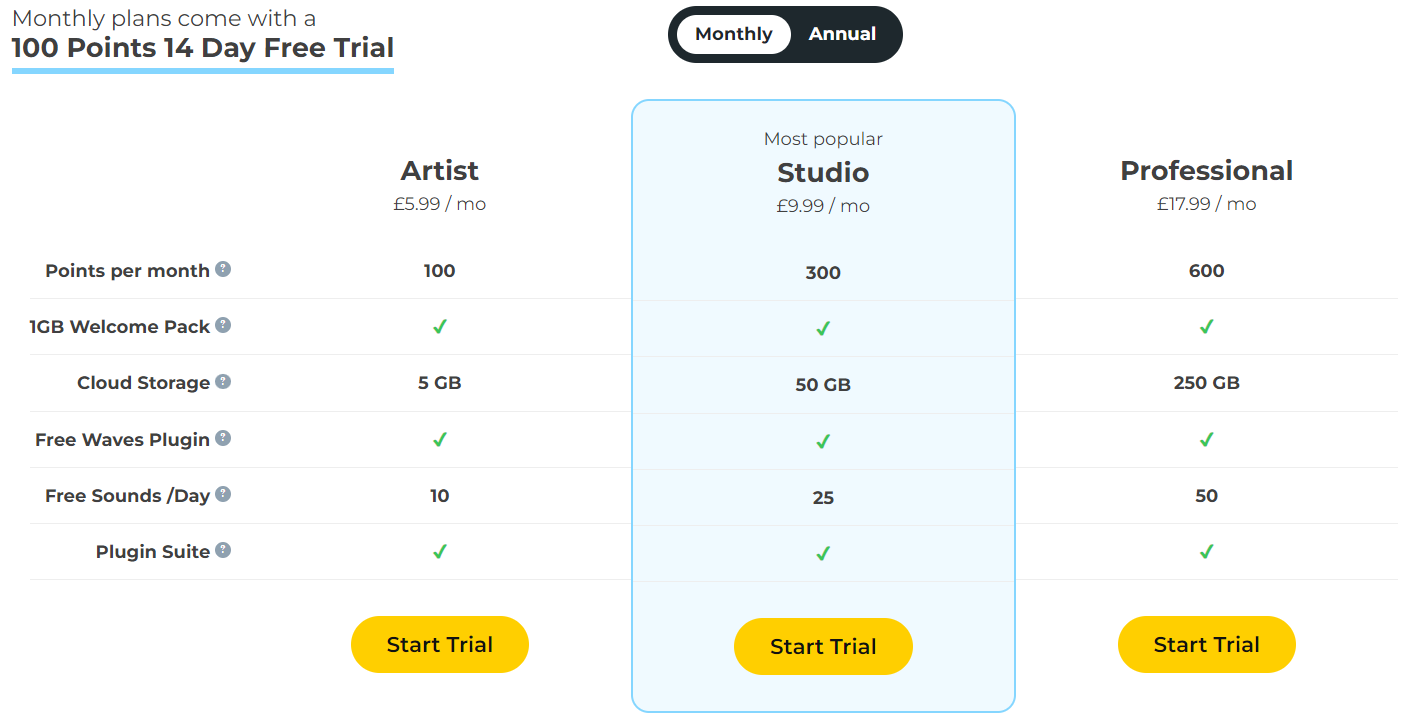Click help icon beside Cloud Storage

tap(223, 381)
